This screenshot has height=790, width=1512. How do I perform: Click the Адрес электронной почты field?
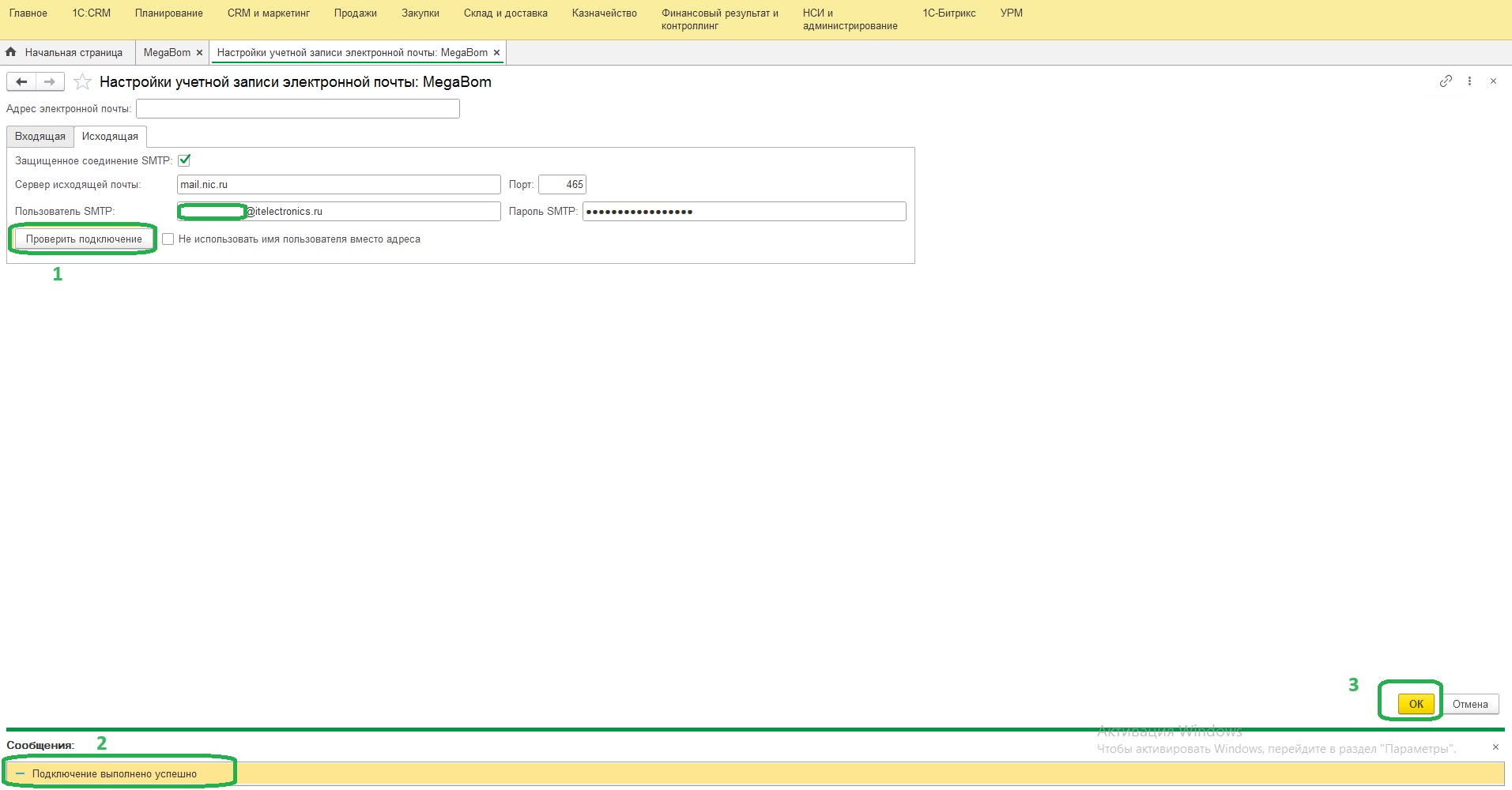coord(297,109)
